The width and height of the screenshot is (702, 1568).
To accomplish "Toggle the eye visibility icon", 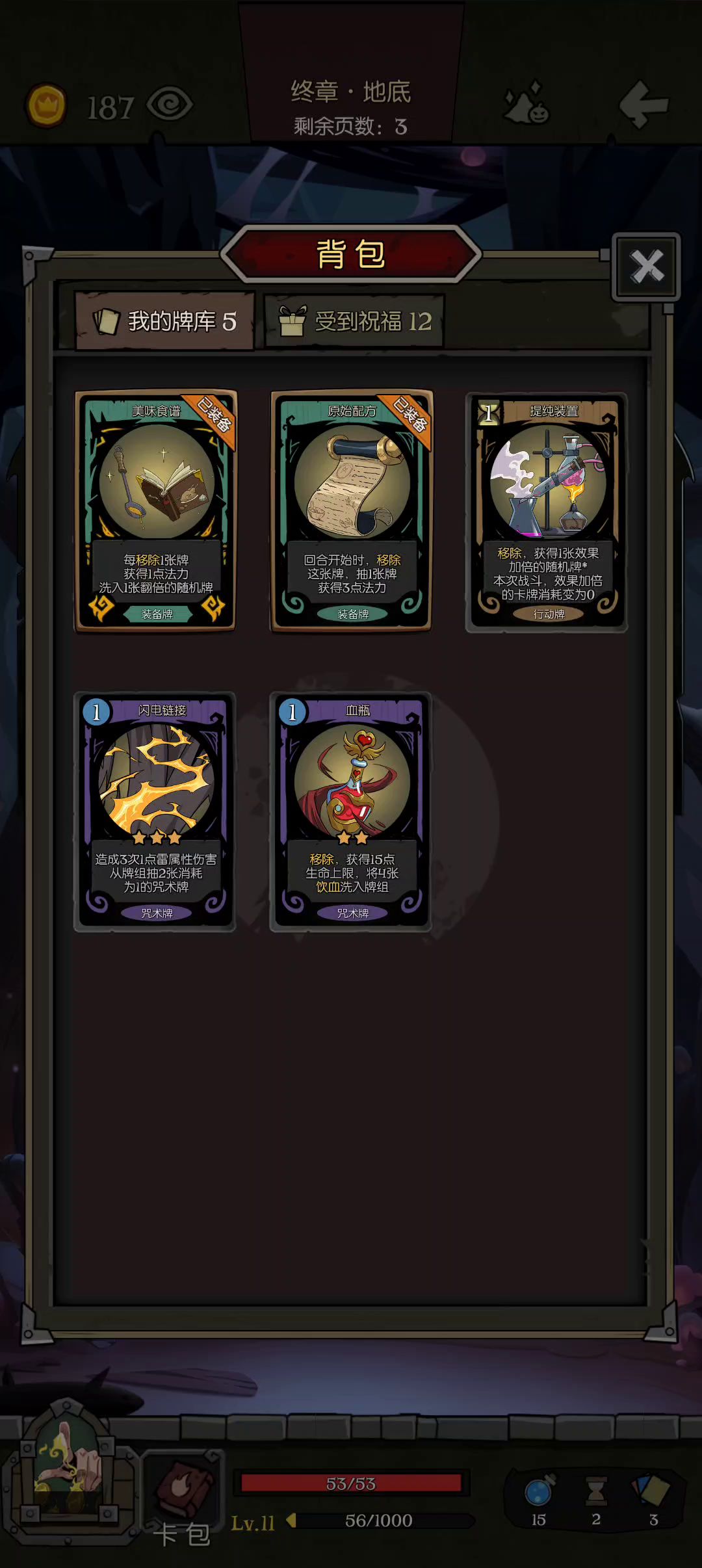I will [170, 104].
